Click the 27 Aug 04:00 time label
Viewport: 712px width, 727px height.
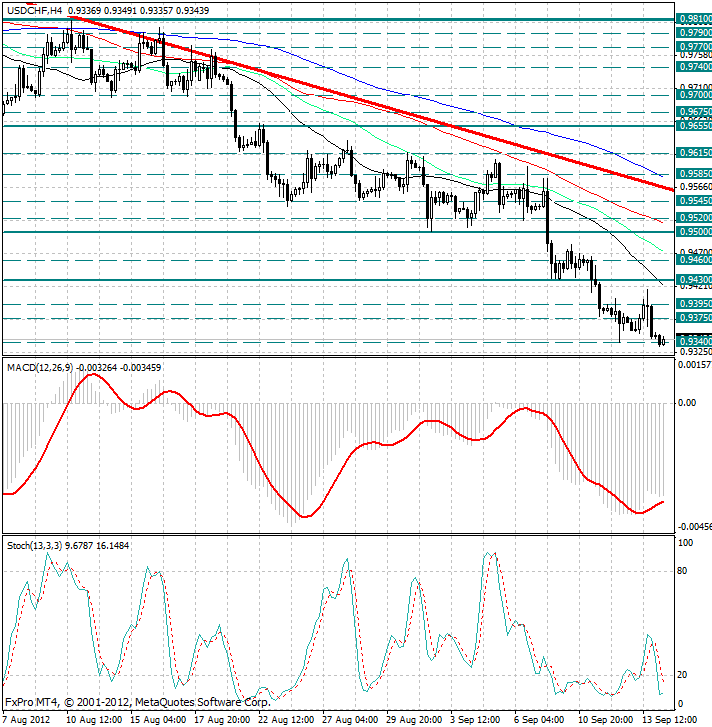(350, 720)
